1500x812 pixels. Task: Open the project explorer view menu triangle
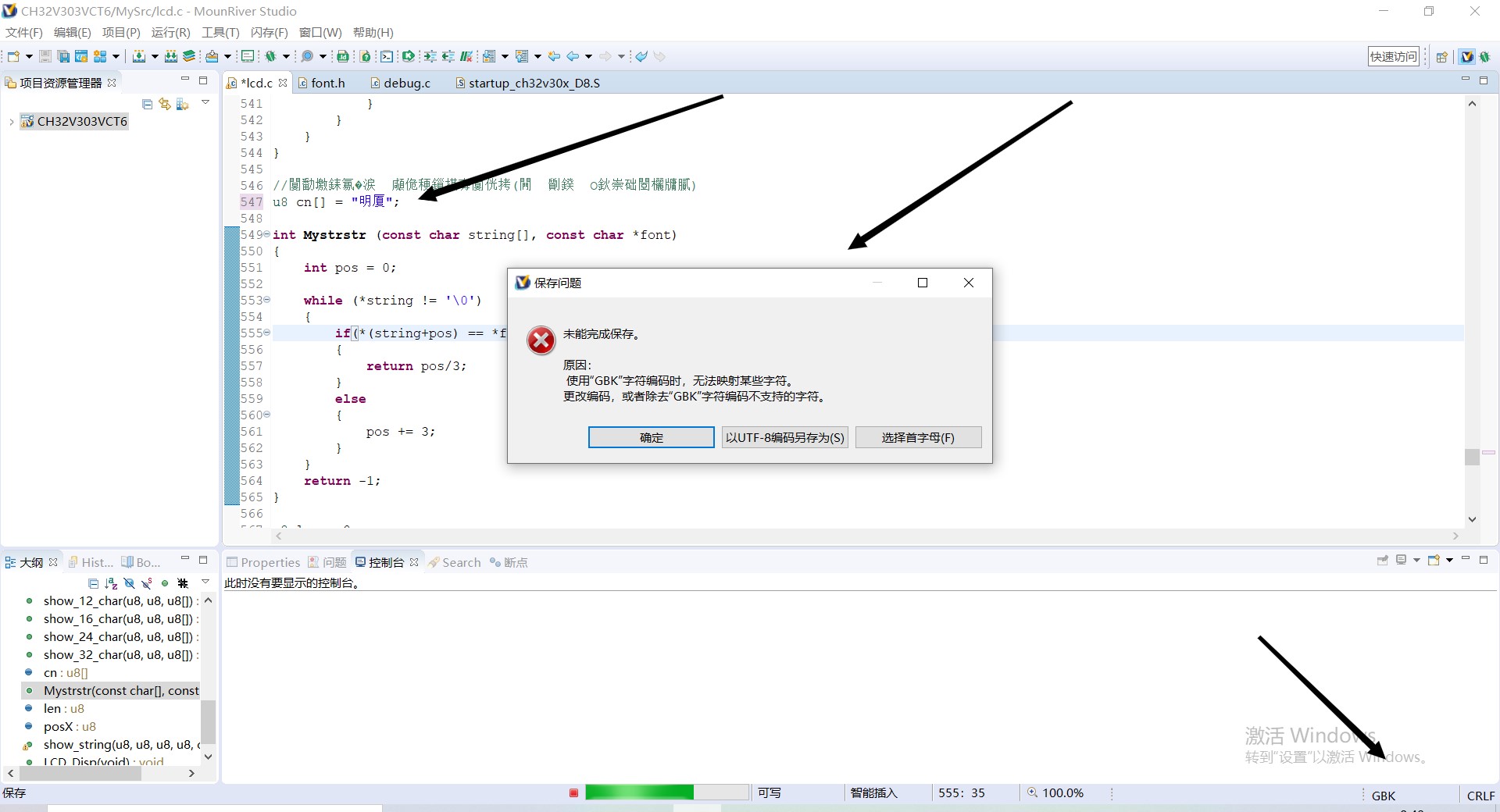coord(205,102)
